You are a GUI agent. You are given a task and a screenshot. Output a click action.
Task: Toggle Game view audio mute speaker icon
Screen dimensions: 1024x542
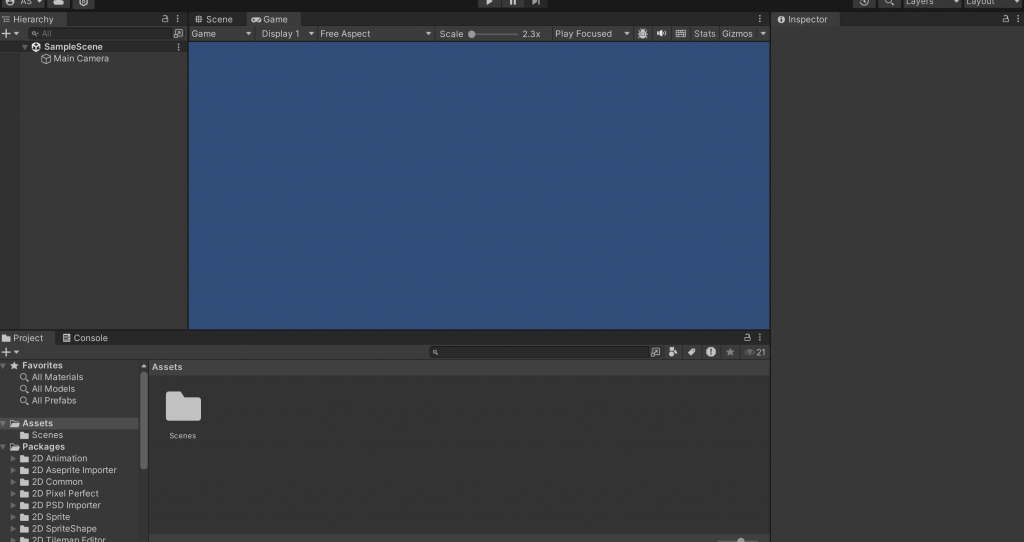(x=662, y=33)
